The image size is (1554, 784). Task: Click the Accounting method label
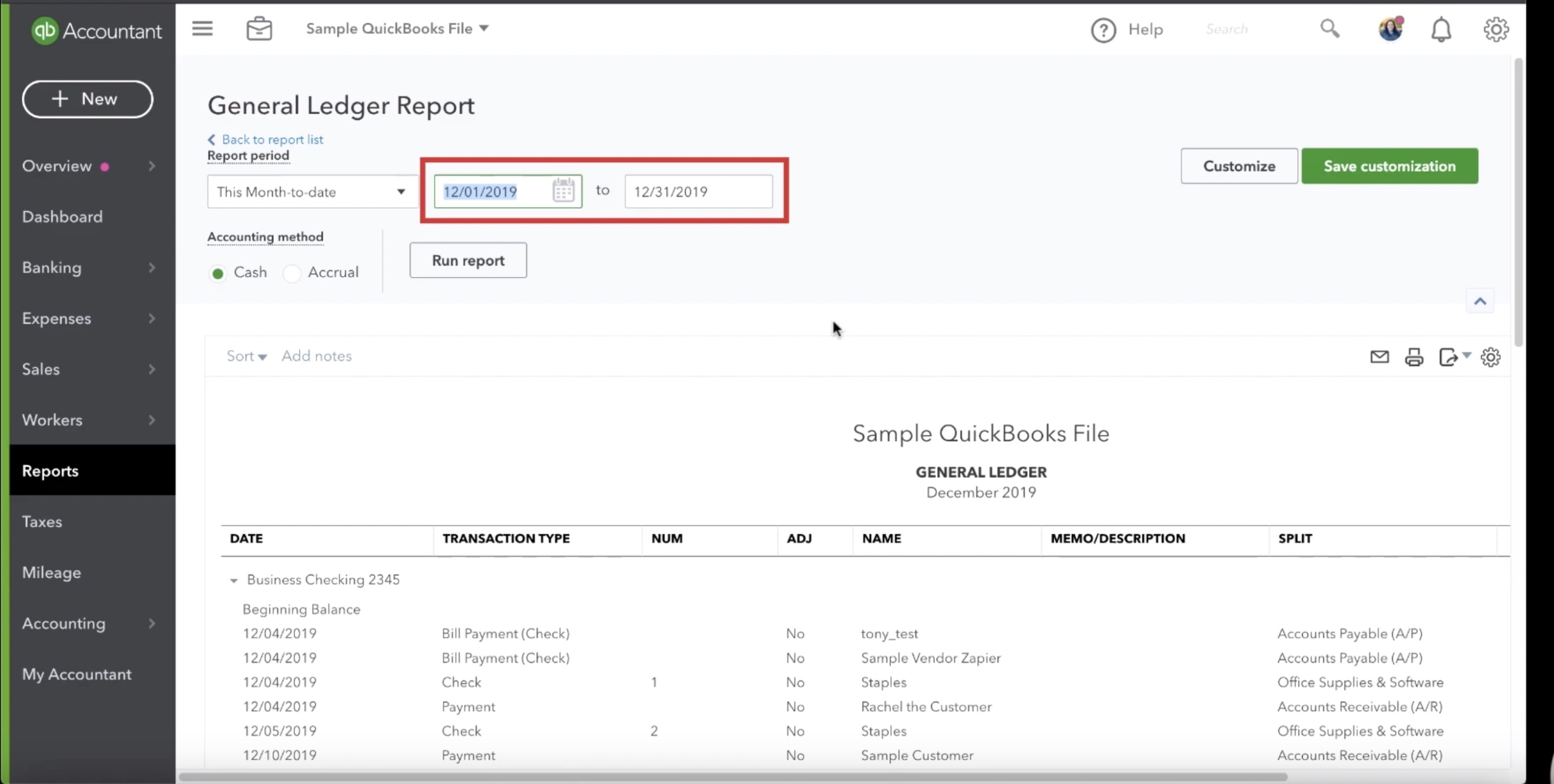click(265, 237)
